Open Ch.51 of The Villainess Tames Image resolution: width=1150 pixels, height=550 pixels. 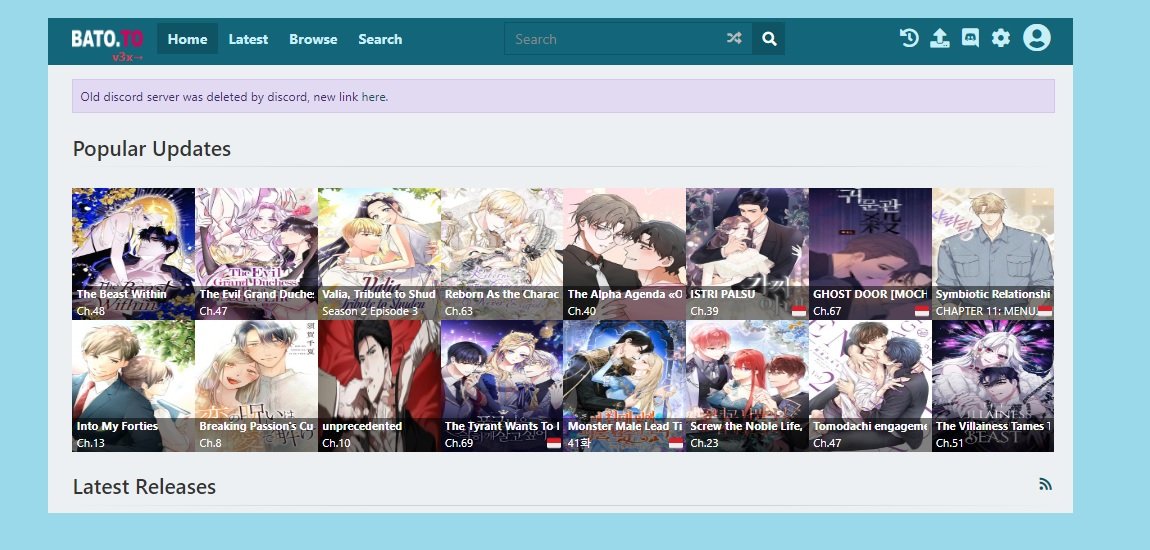pos(950,443)
